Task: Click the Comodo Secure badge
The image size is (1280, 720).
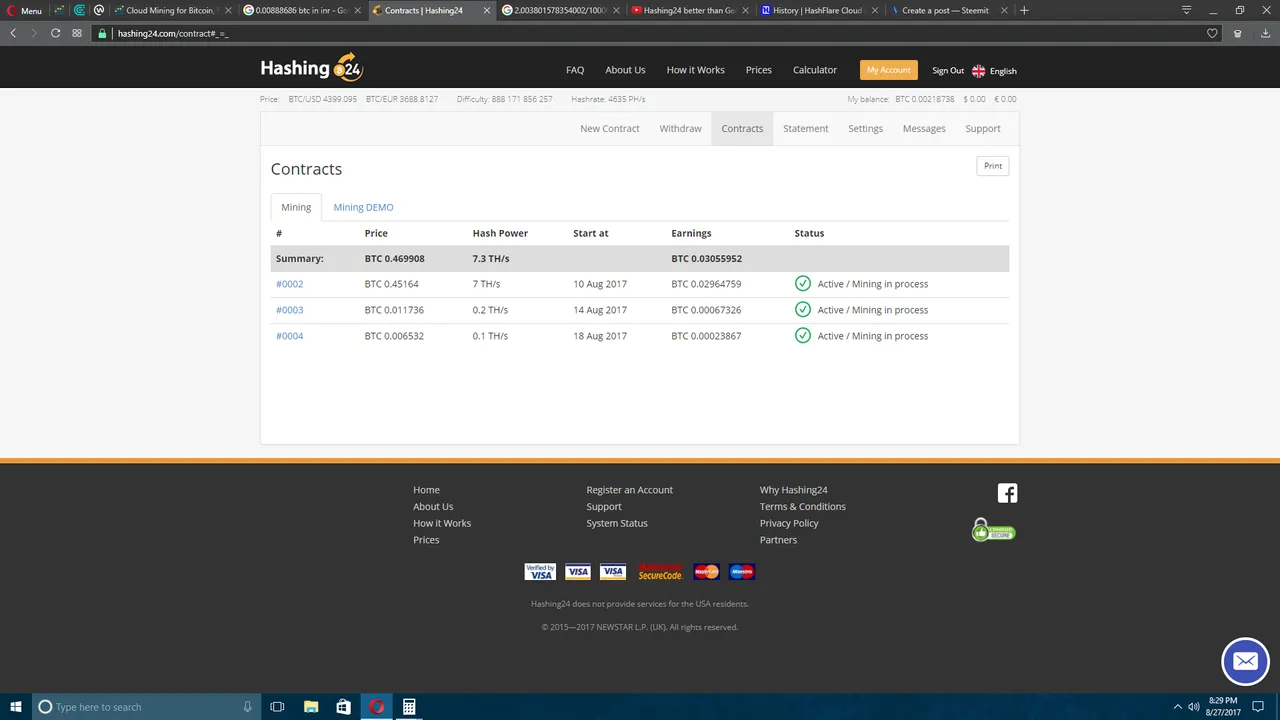Action: (993, 530)
